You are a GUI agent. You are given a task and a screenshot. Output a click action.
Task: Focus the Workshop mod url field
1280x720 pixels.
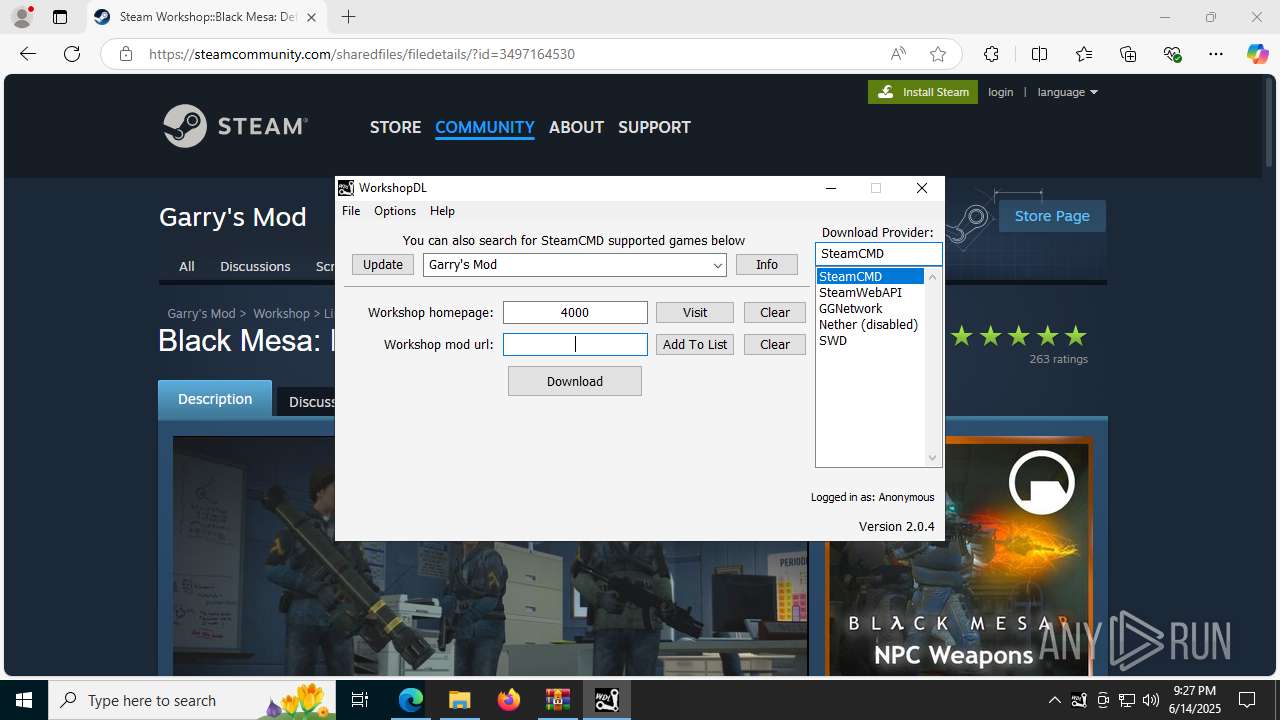tap(575, 345)
